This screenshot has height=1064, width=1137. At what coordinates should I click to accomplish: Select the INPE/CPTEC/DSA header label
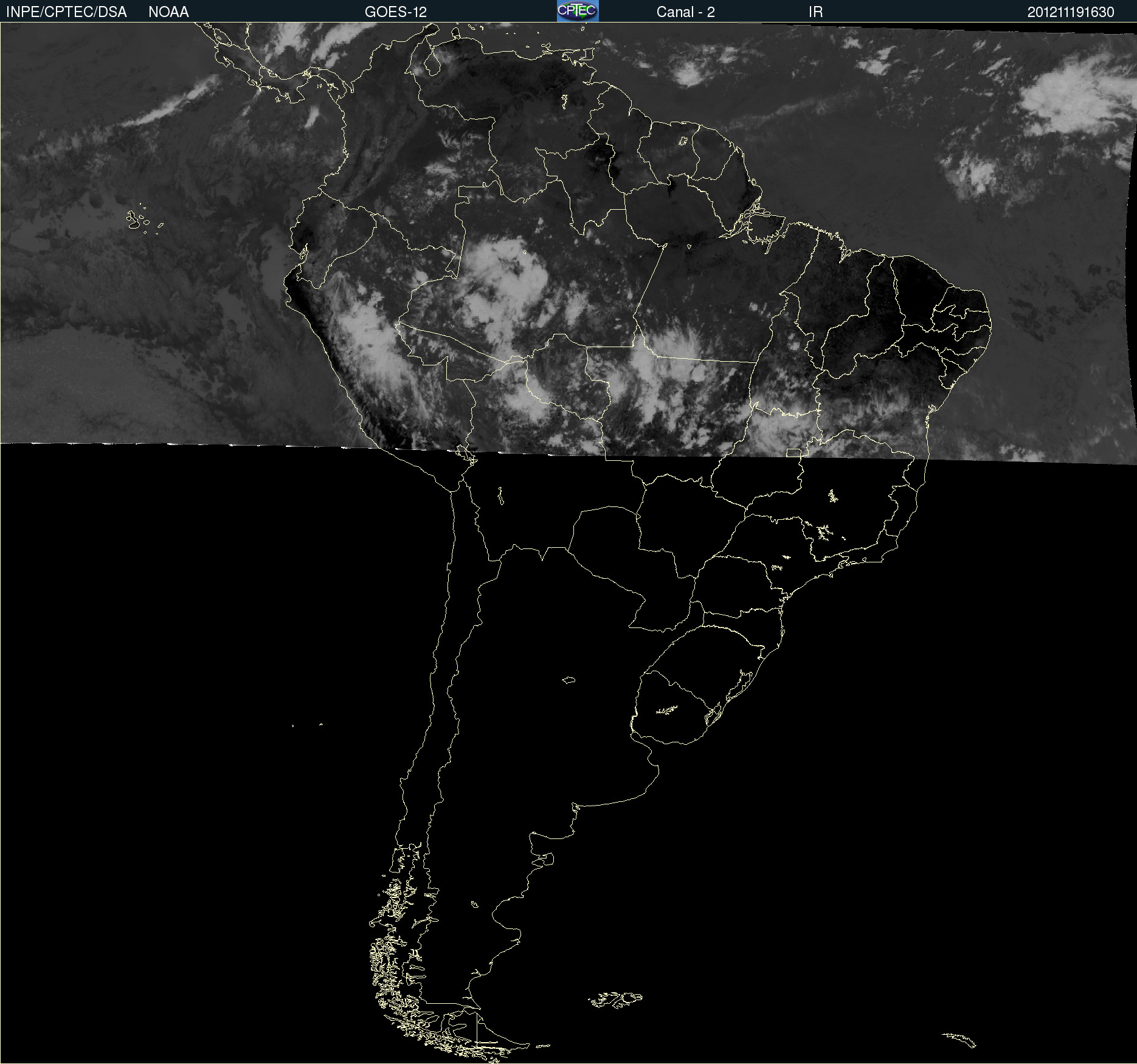[66, 12]
